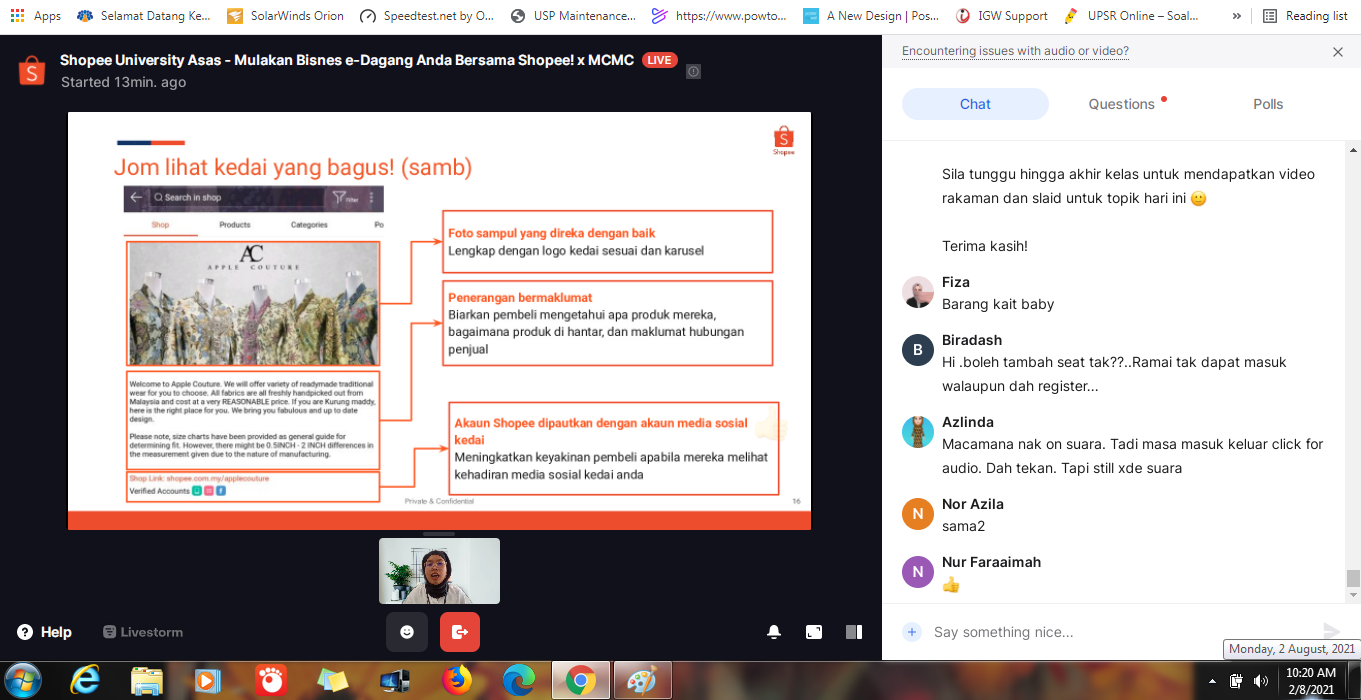Open the event info icon beside LIVE
1361x700 pixels.
(693, 71)
